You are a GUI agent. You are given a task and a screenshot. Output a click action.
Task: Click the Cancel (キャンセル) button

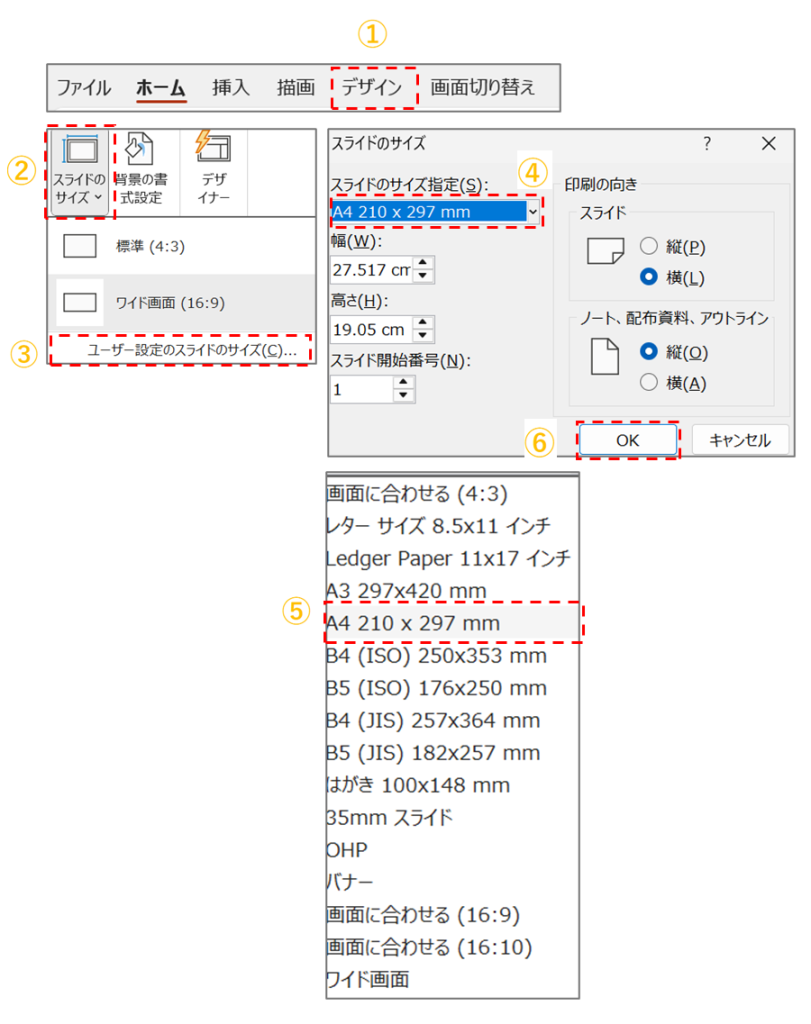click(x=738, y=439)
